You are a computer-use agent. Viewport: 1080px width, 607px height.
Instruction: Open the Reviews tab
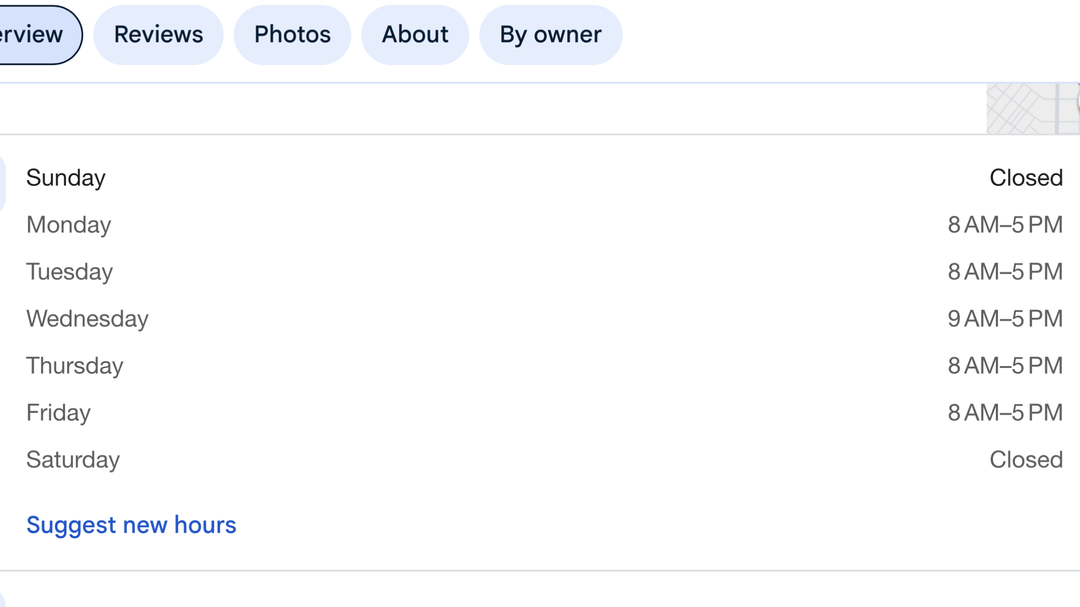[x=158, y=35]
